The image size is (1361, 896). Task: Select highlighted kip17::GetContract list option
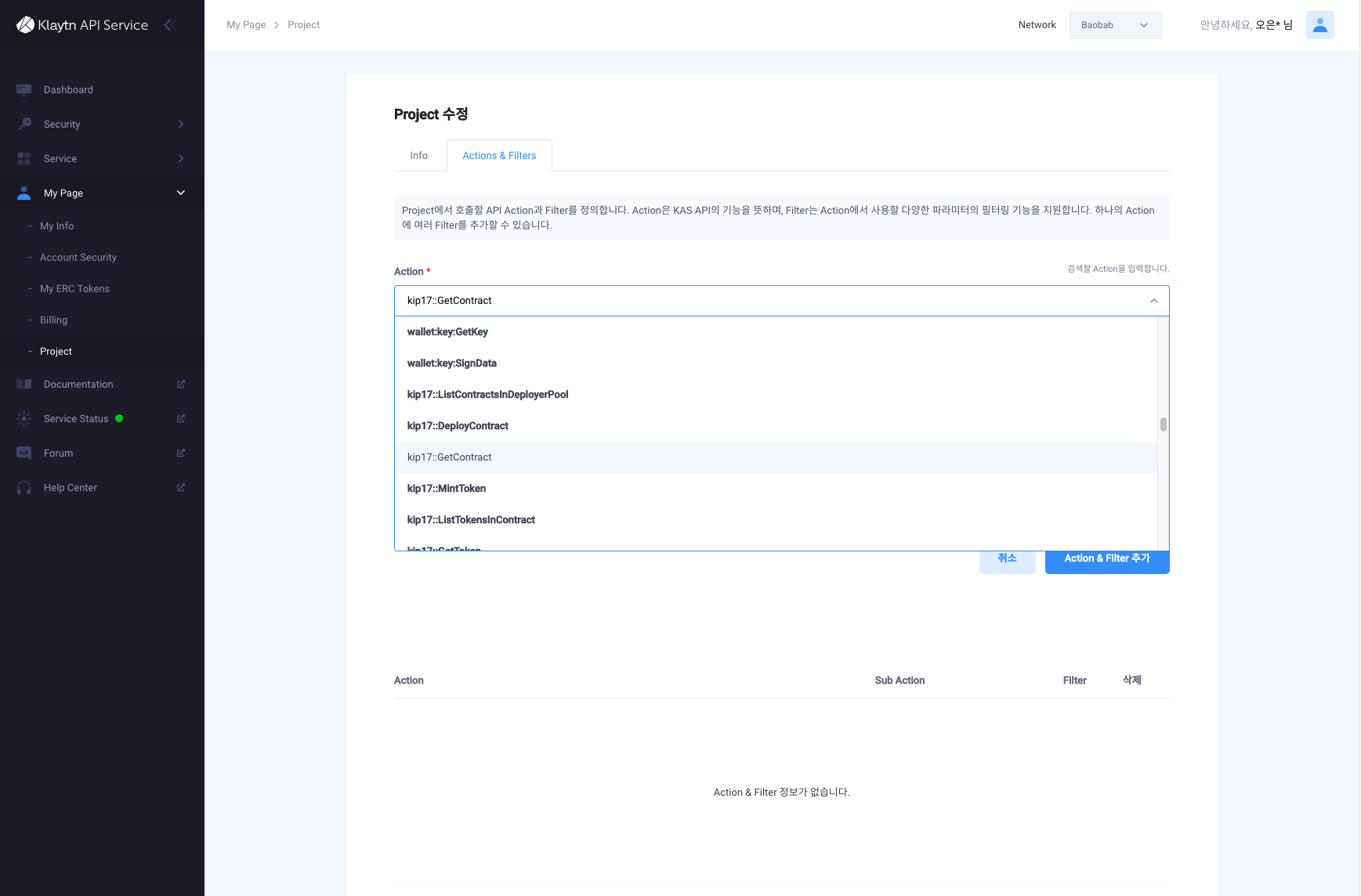(776, 457)
